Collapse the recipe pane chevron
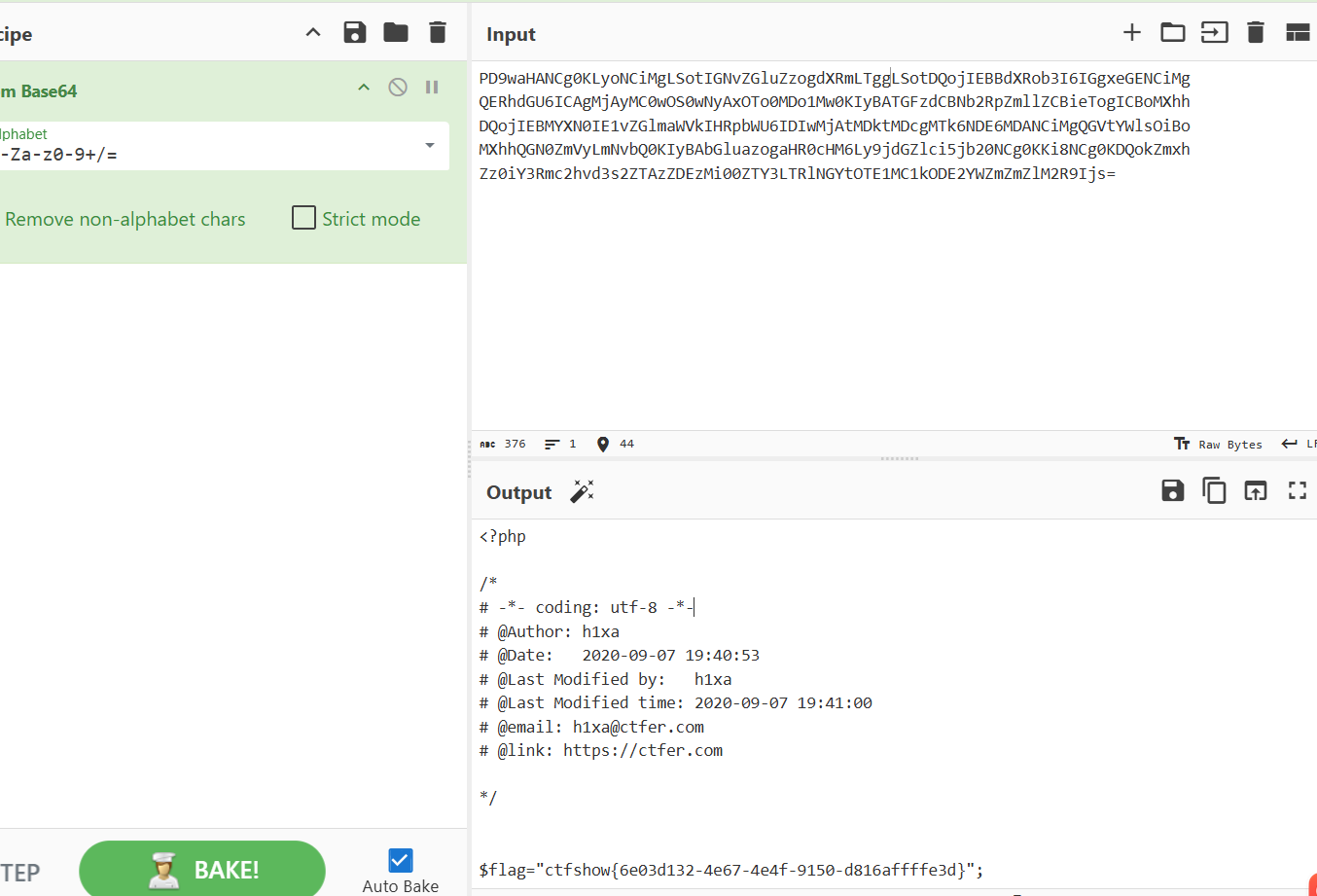The width and height of the screenshot is (1317, 896). click(x=313, y=33)
